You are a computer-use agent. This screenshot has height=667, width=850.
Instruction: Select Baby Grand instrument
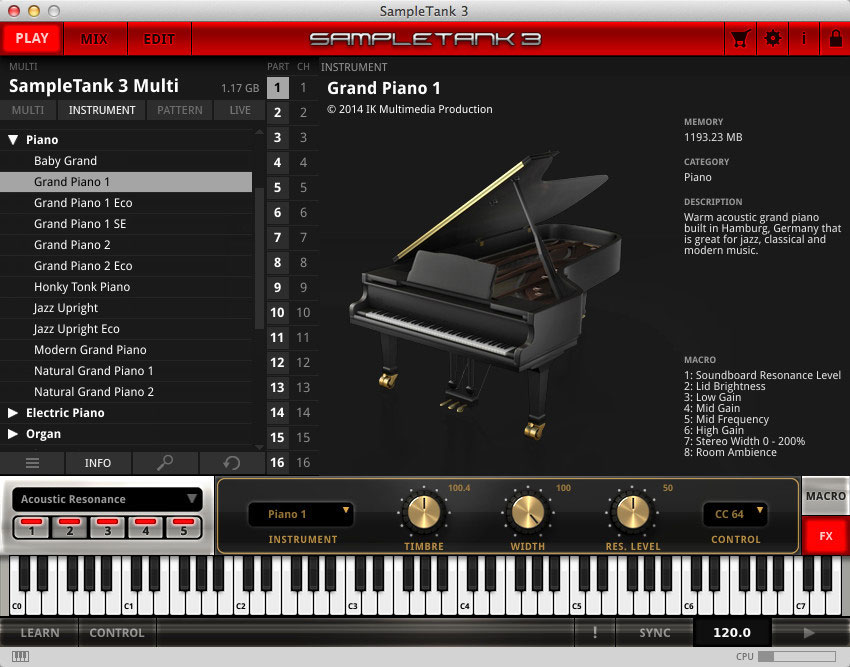coord(126,161)
